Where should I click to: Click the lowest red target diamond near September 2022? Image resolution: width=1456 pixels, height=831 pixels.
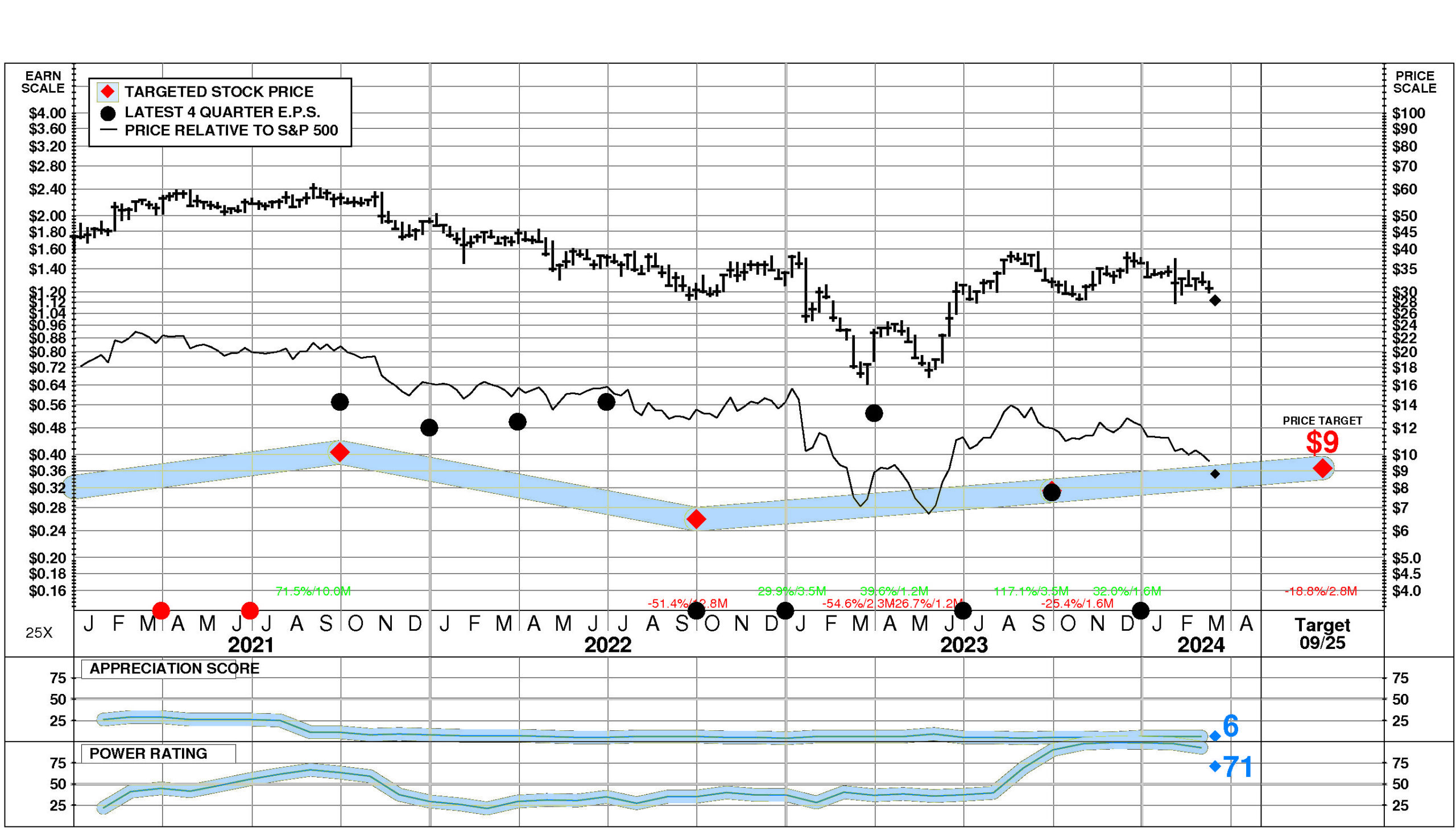click(696, 519)
